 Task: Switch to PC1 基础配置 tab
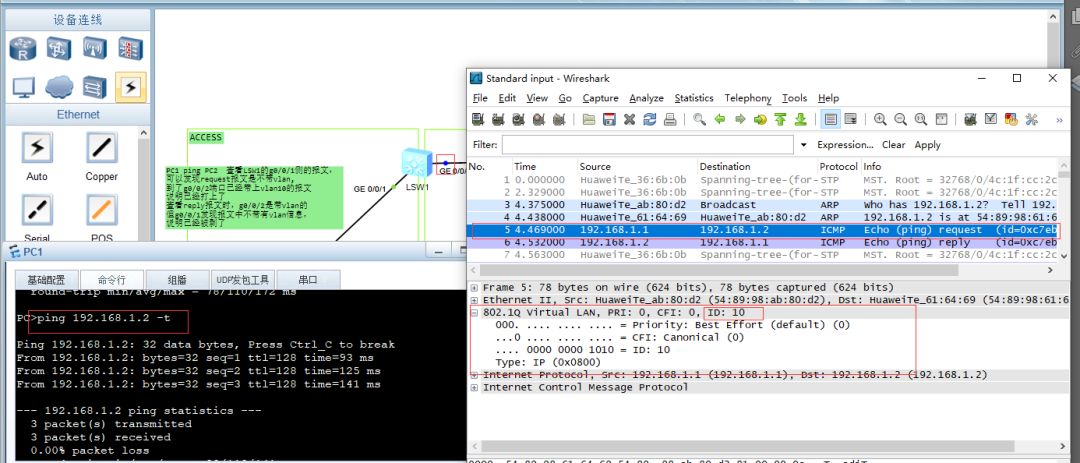pyautogui.click(x=46, y=280)
